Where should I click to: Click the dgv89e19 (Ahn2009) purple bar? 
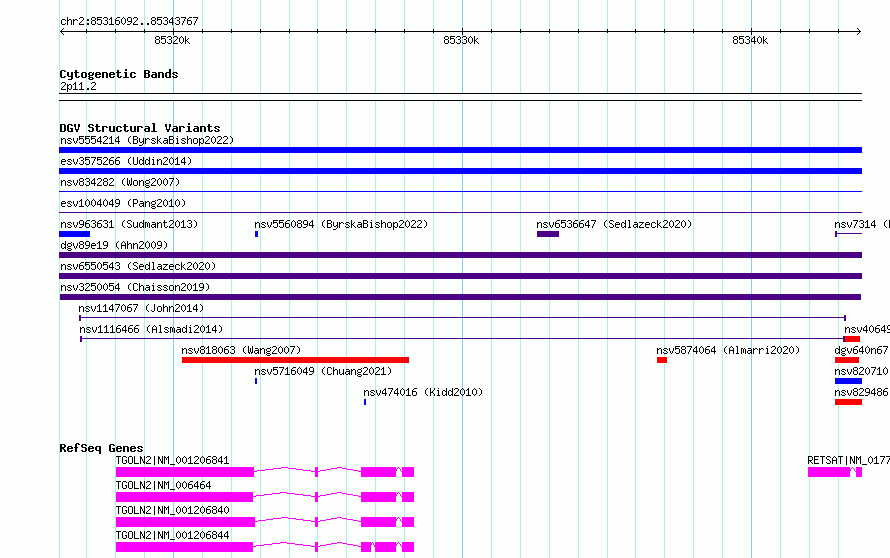pos(460,255)
